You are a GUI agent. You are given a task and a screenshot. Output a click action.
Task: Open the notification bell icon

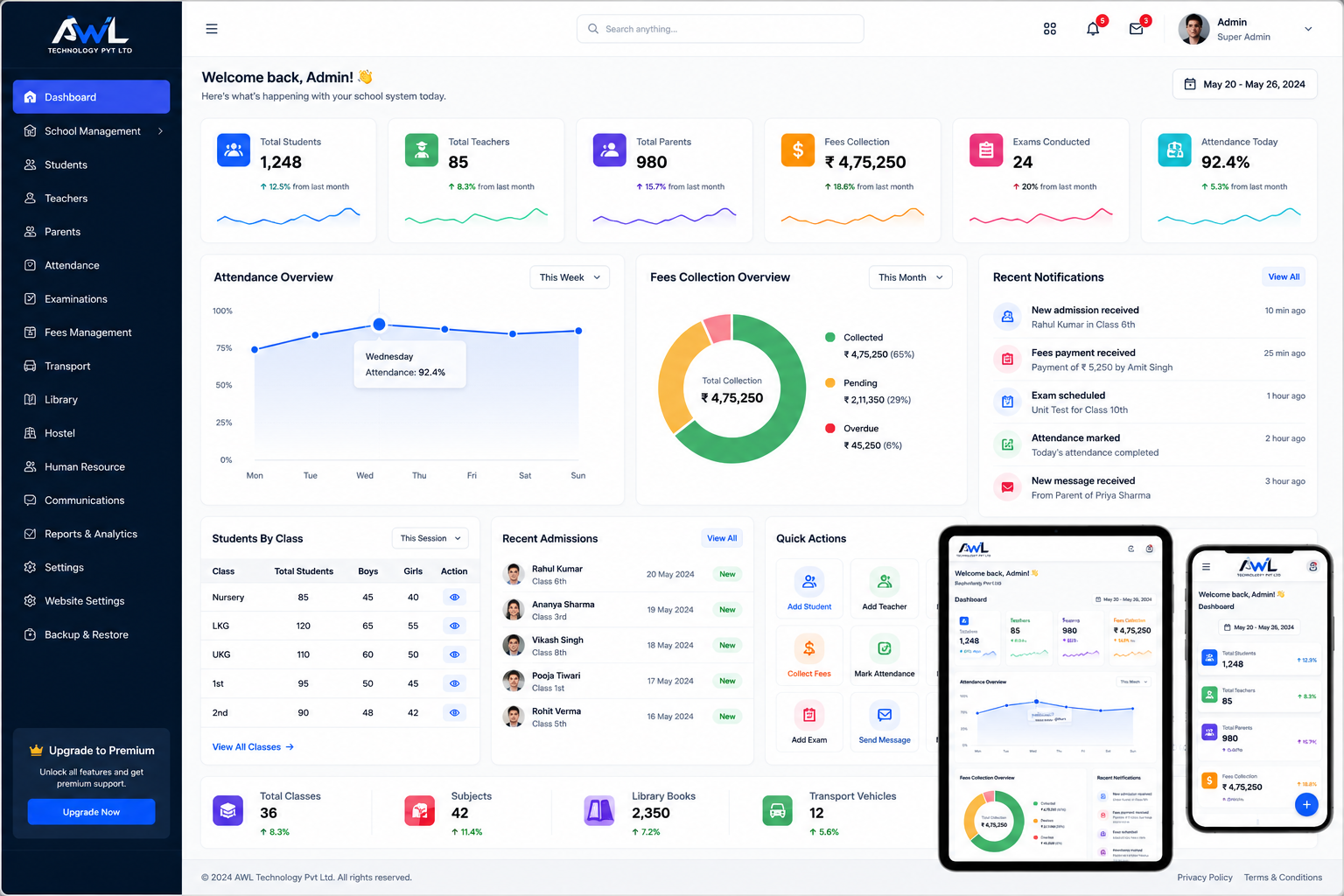tap(1093, 29)
